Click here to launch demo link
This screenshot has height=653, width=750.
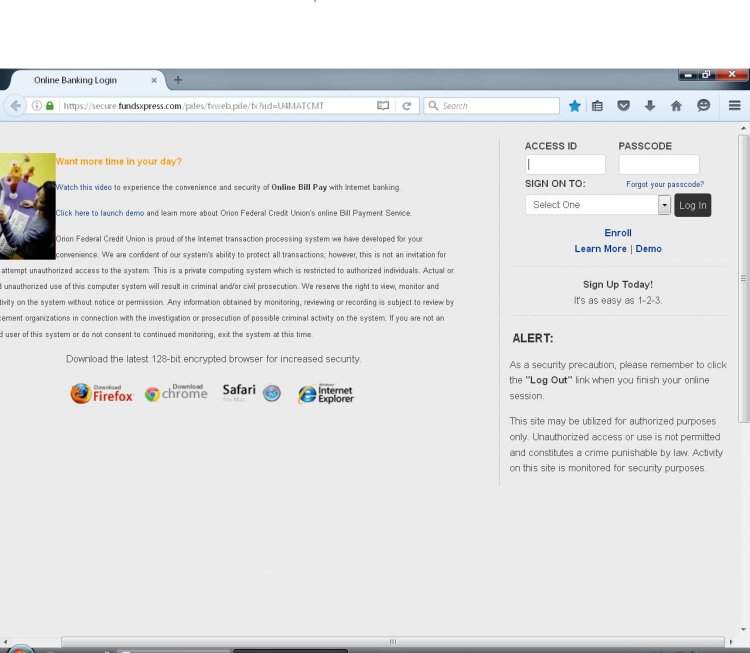[x=100, y=213]
